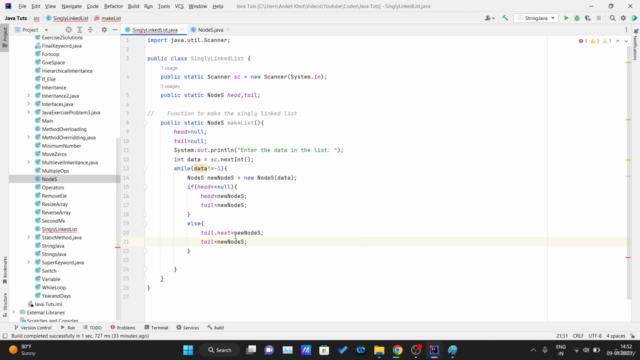Expand all icon in Project panel
The width and height of the screenshot is (640, 360).
80,30
